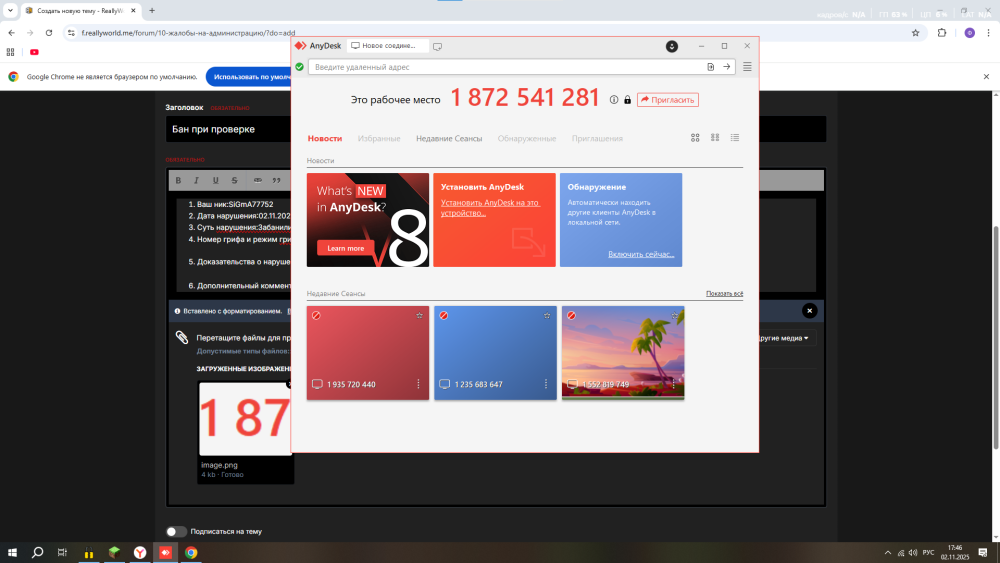
Task: Open the Chrome profile avatar
Action: 969,33
